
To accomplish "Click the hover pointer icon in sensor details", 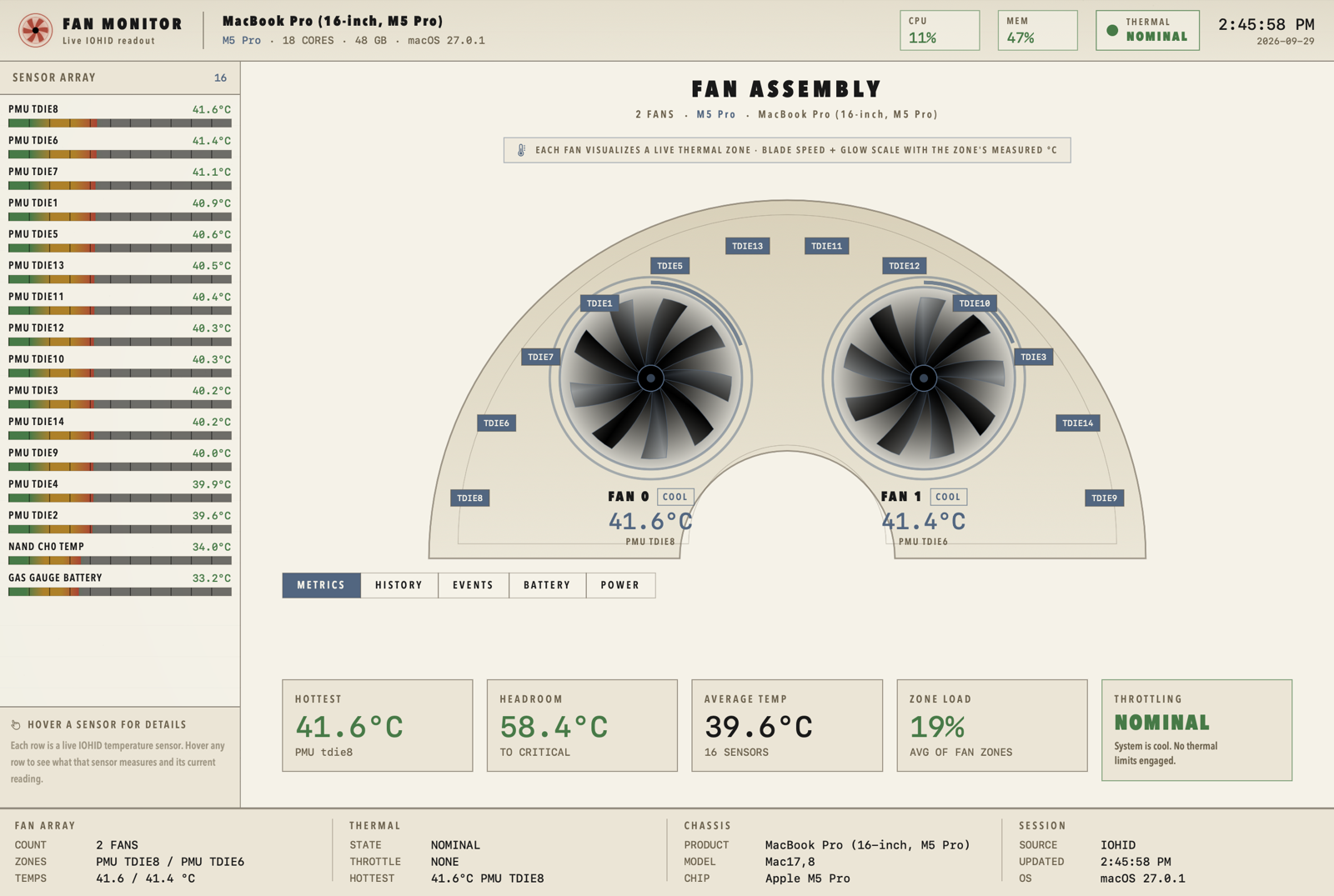I will point(16,724).
